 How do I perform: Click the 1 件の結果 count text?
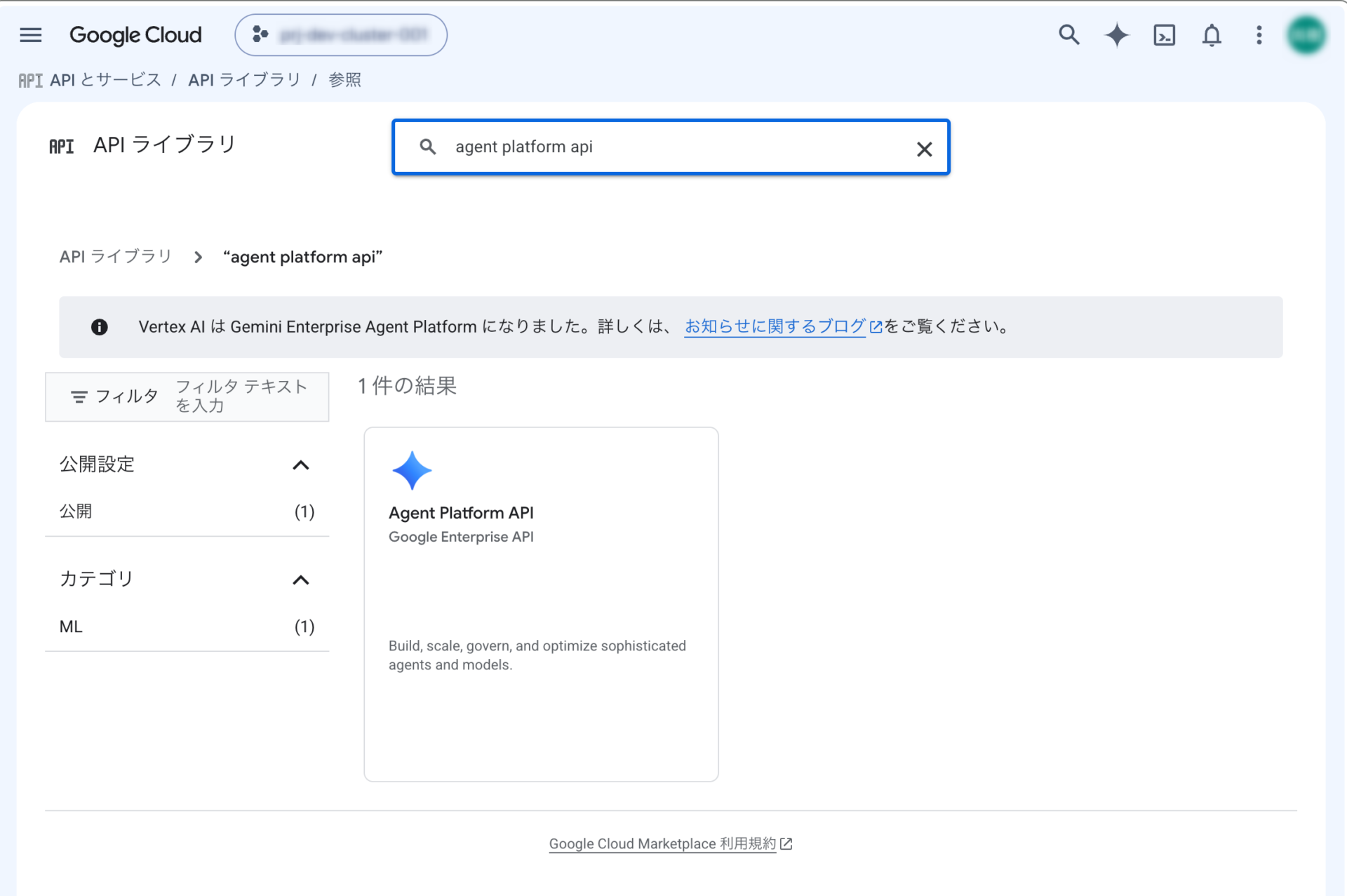[407, 386]
